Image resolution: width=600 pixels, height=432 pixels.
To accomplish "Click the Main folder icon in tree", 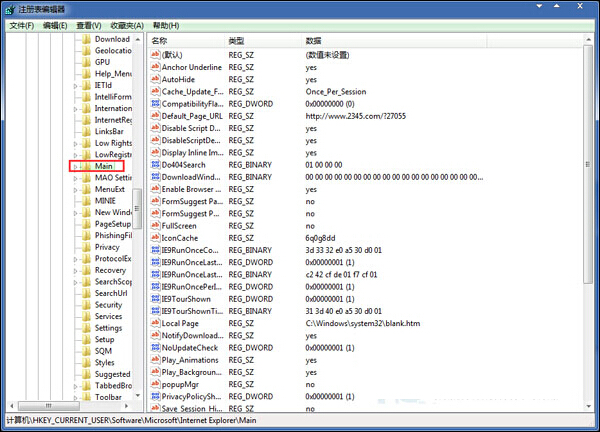I will 86,166.
